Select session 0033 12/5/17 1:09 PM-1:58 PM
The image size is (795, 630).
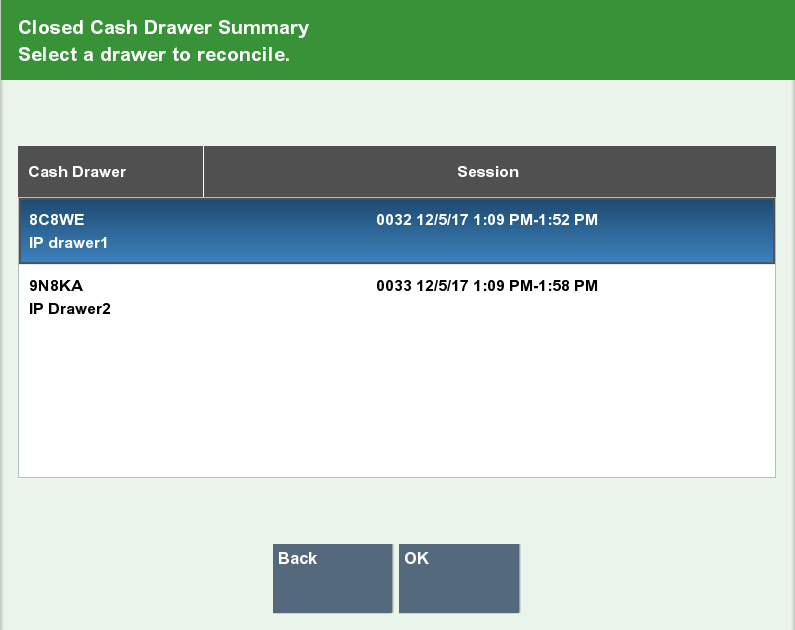487,286
